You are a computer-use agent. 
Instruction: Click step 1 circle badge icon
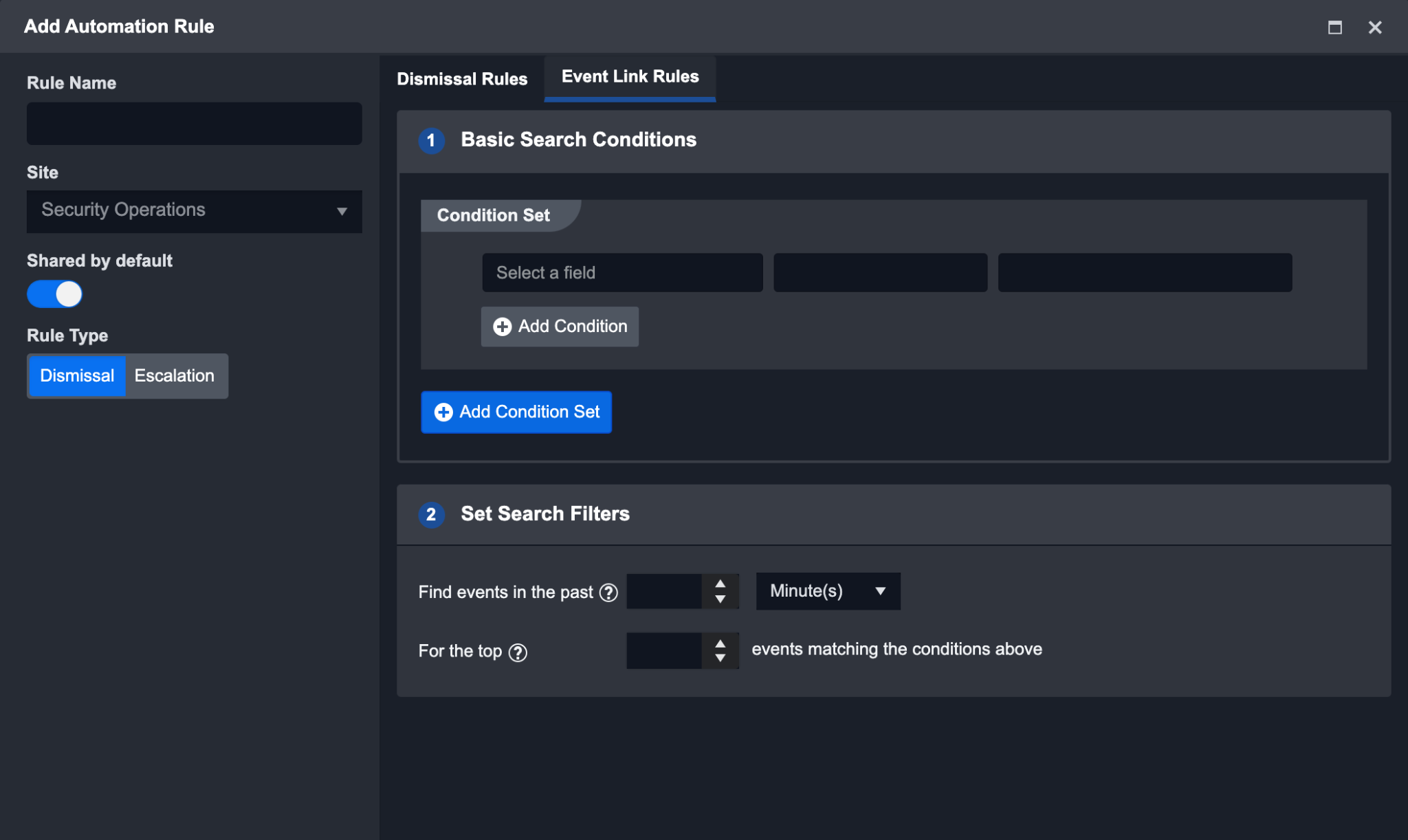(431, 140)
